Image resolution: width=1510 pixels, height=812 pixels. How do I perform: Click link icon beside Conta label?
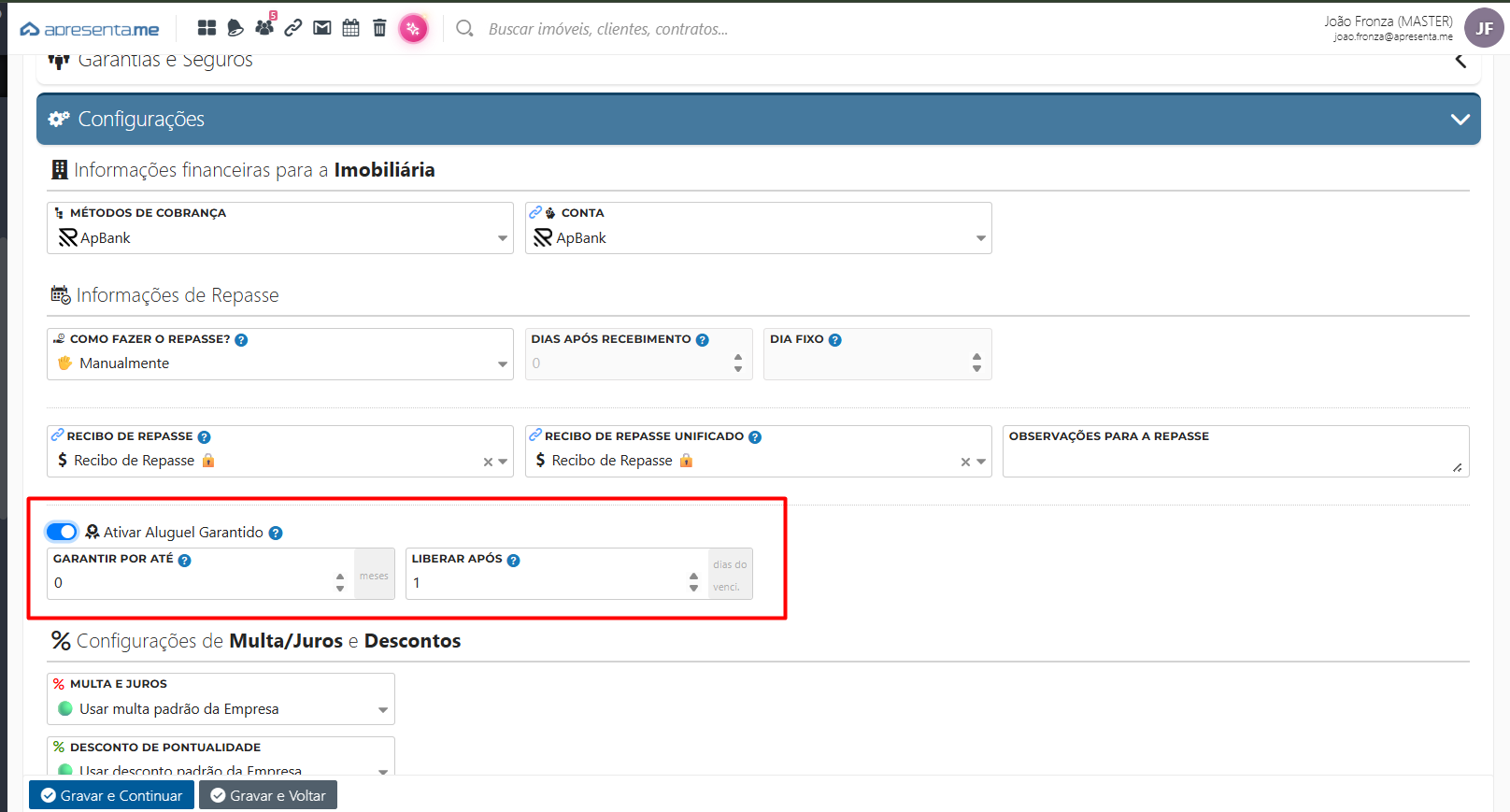point(535,212)
